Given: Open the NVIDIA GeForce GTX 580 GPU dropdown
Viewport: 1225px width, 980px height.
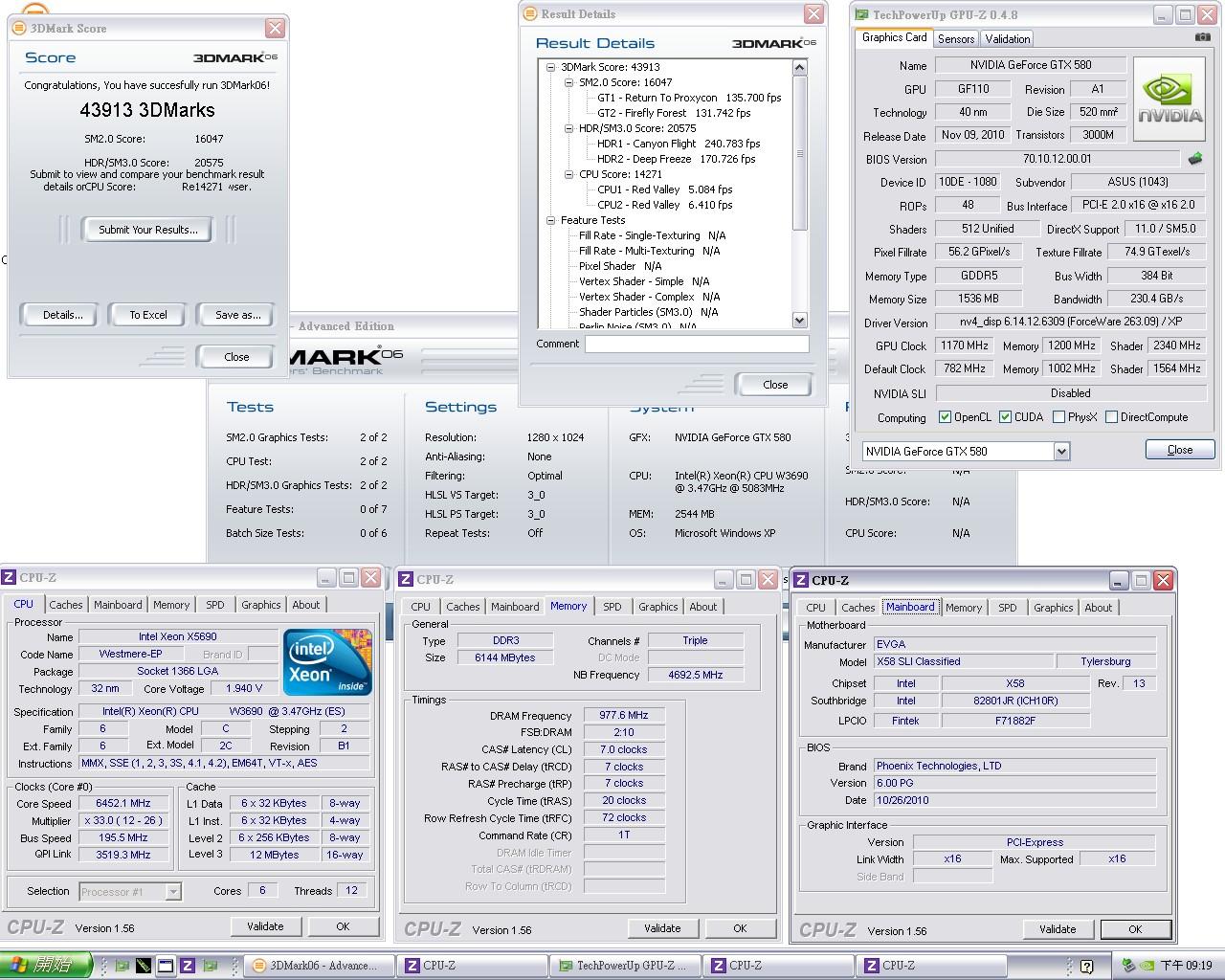Looking at the screenshot, I should pyautogui.click(x=1060, y=451).
